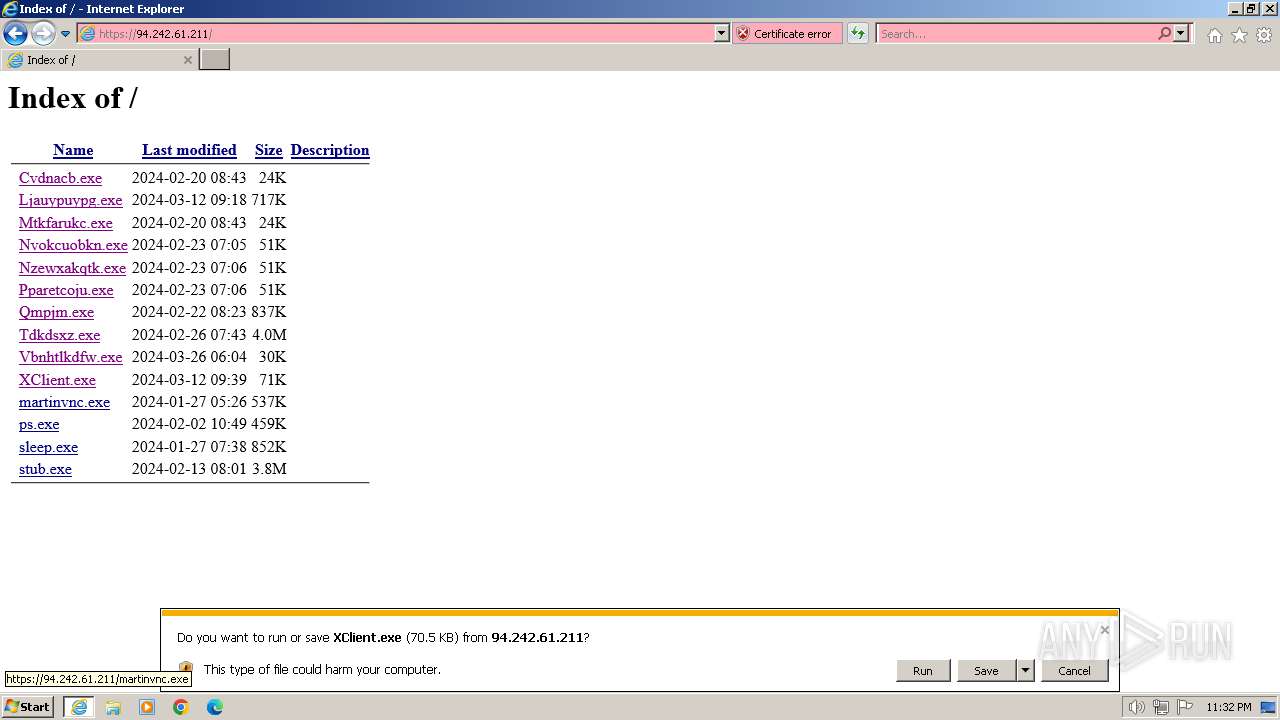Image resolution: width=1280 pixels, height=720 pixels.
Task: Open the Ljauypuypg.exe file link
Action: pos(70,200)
